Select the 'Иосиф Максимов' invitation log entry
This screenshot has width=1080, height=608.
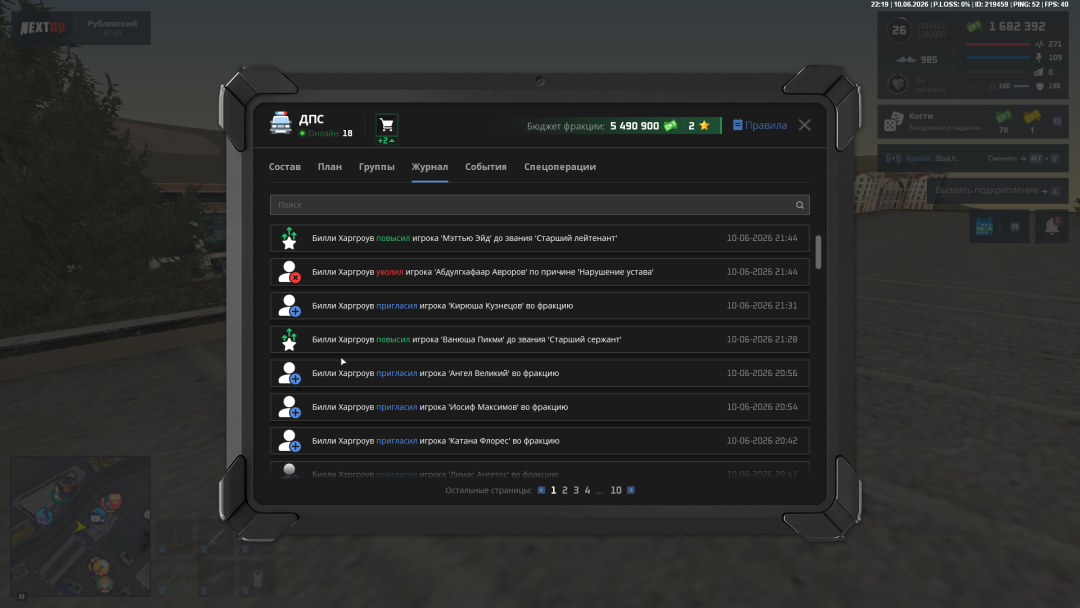539,407
